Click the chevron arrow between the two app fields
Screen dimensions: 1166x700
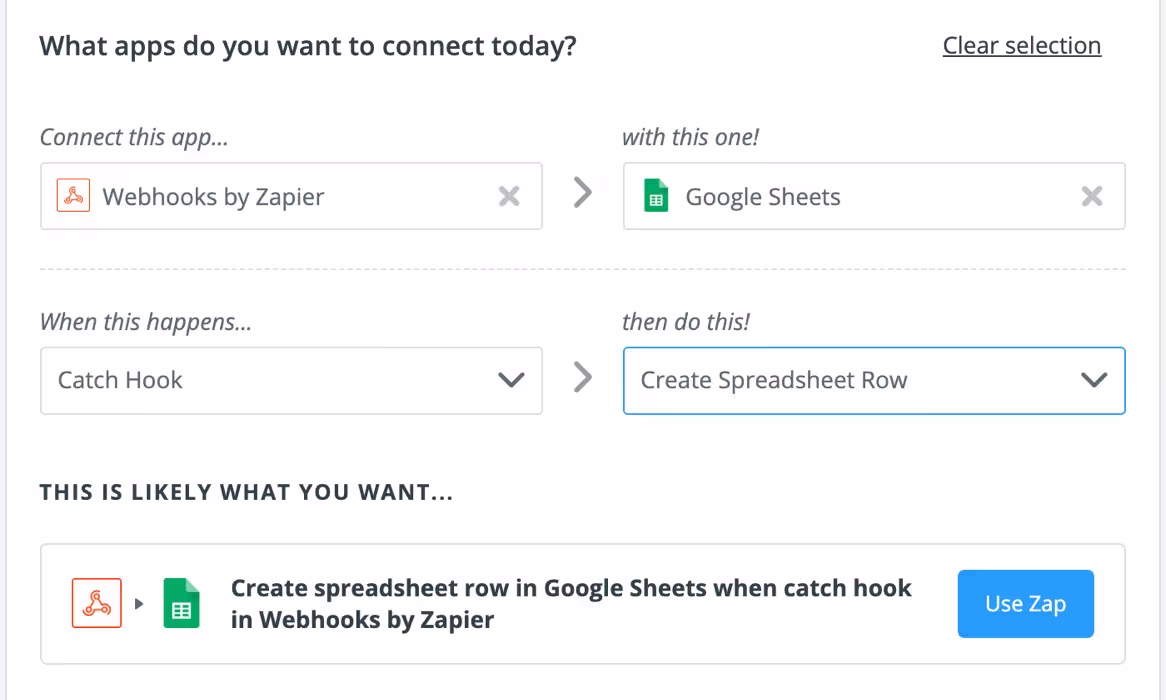click(x=583, y=193)
